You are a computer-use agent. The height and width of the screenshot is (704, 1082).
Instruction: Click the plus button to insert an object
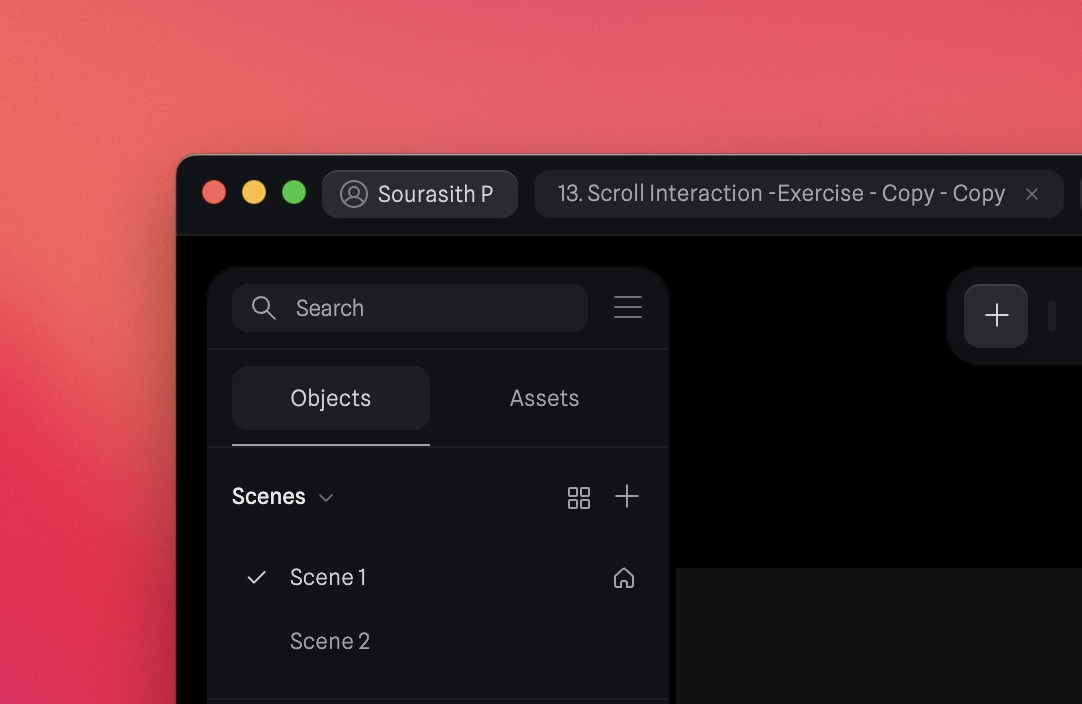click(995, 315)
